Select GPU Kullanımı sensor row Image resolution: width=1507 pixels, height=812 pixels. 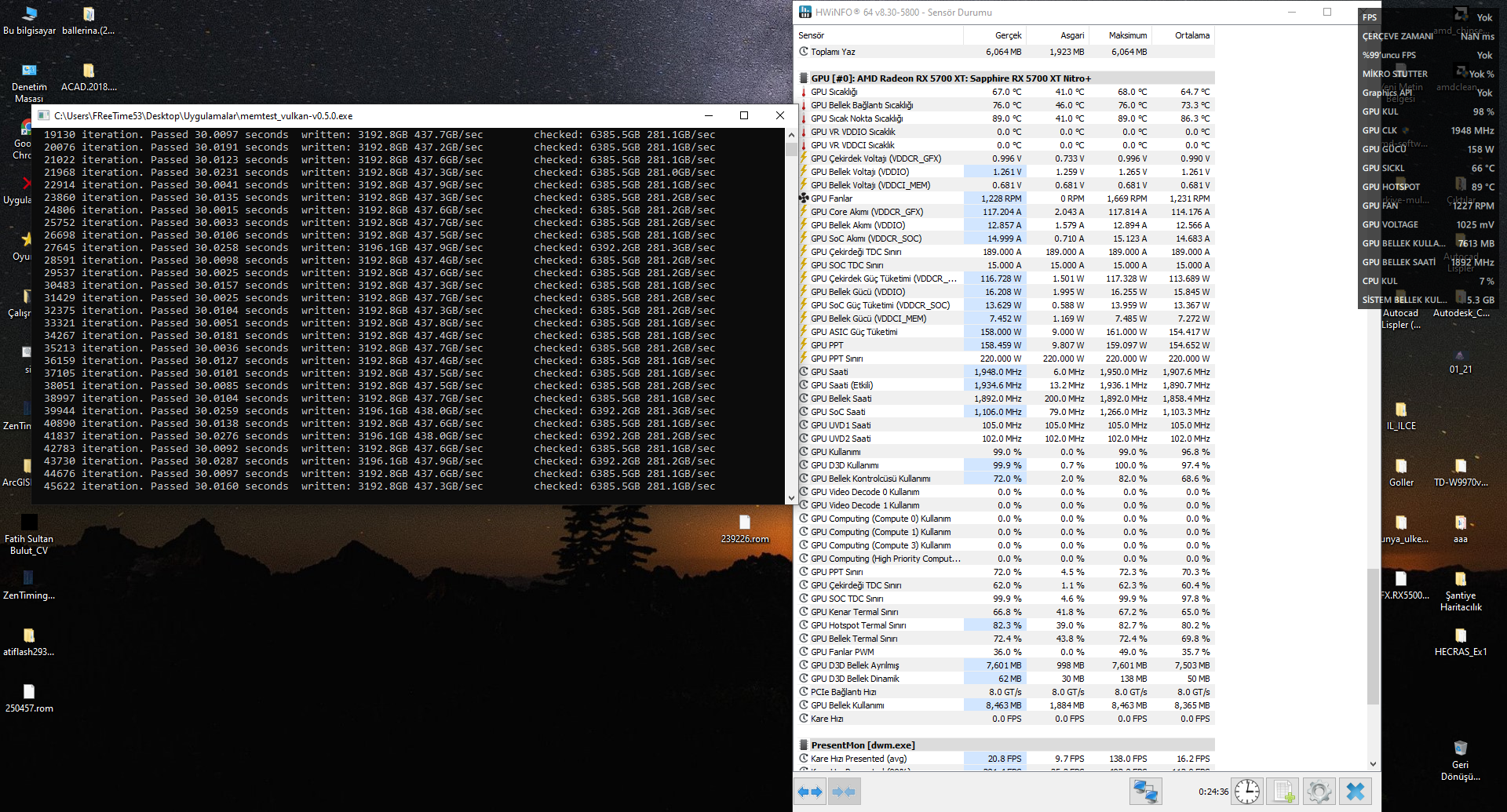click(1006, 452)
